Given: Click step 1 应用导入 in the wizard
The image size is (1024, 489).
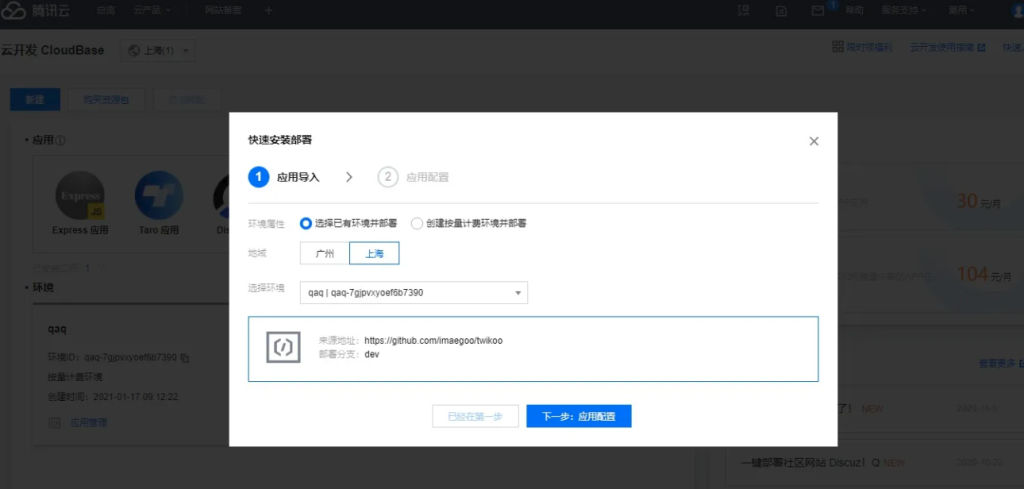Looking at the screenshot, I should (285, 177).
